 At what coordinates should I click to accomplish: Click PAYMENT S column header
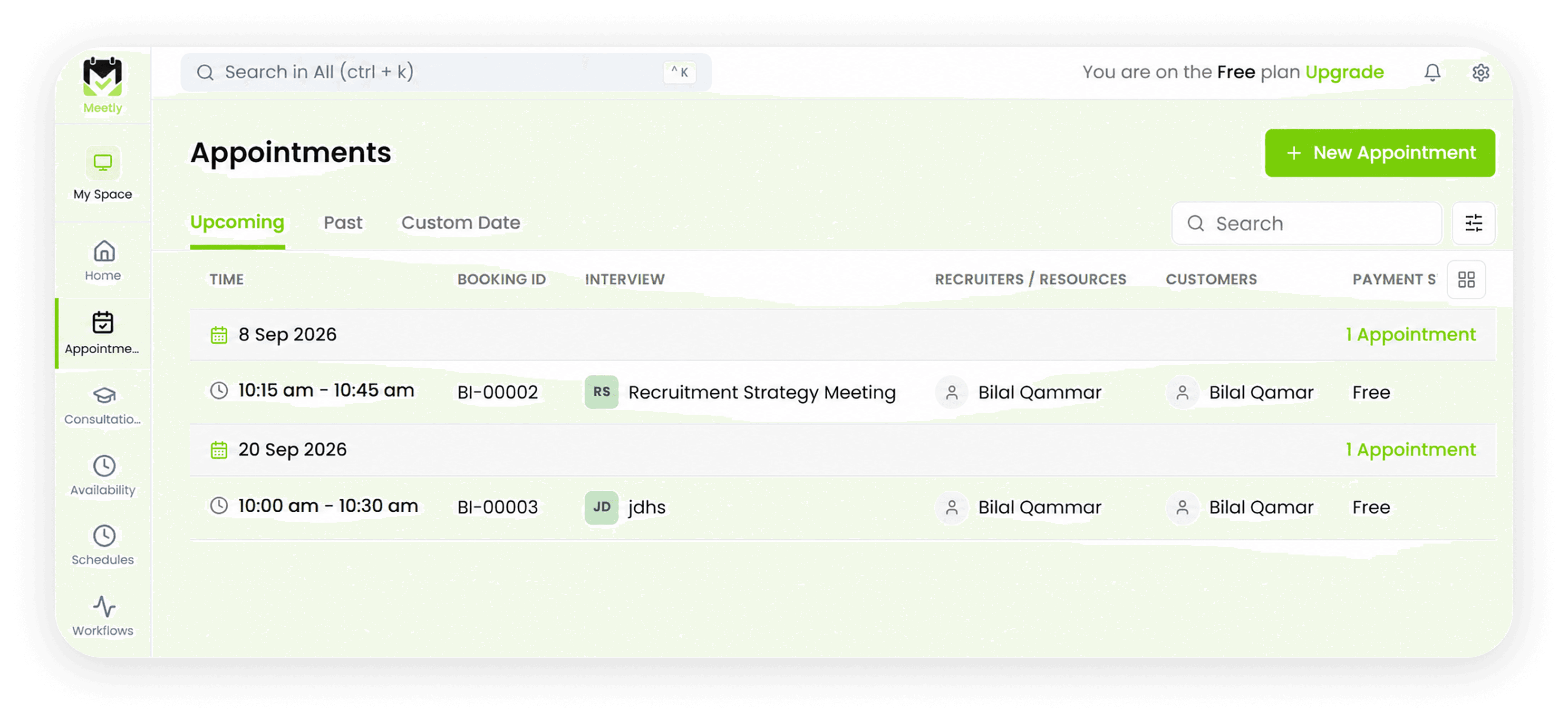(1394, 279)
